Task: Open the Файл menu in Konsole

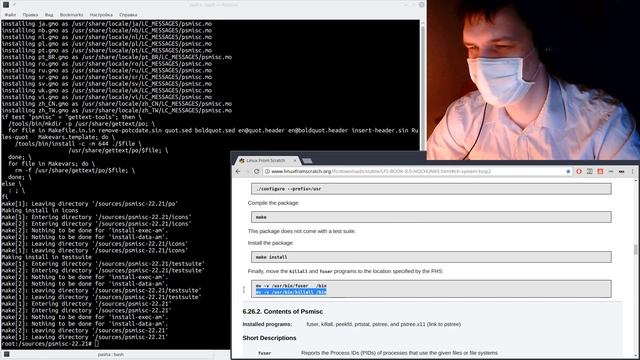Action: point(10,15)
